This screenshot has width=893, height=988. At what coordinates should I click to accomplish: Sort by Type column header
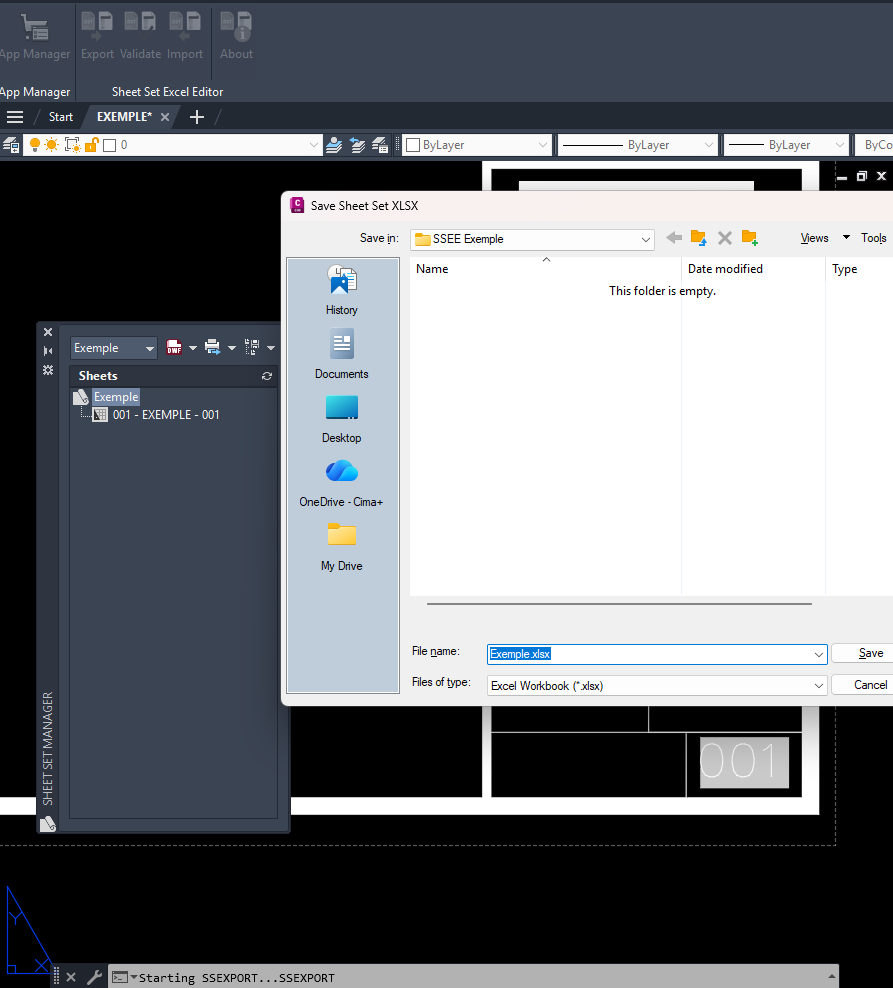click(x=859, y=268)
